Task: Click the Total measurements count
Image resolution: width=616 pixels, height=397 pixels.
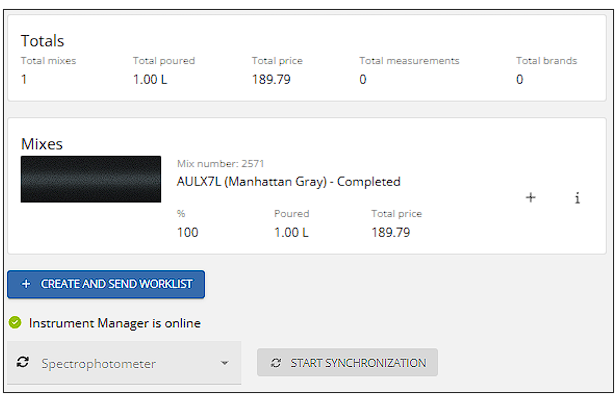Action: click(363, 79)
